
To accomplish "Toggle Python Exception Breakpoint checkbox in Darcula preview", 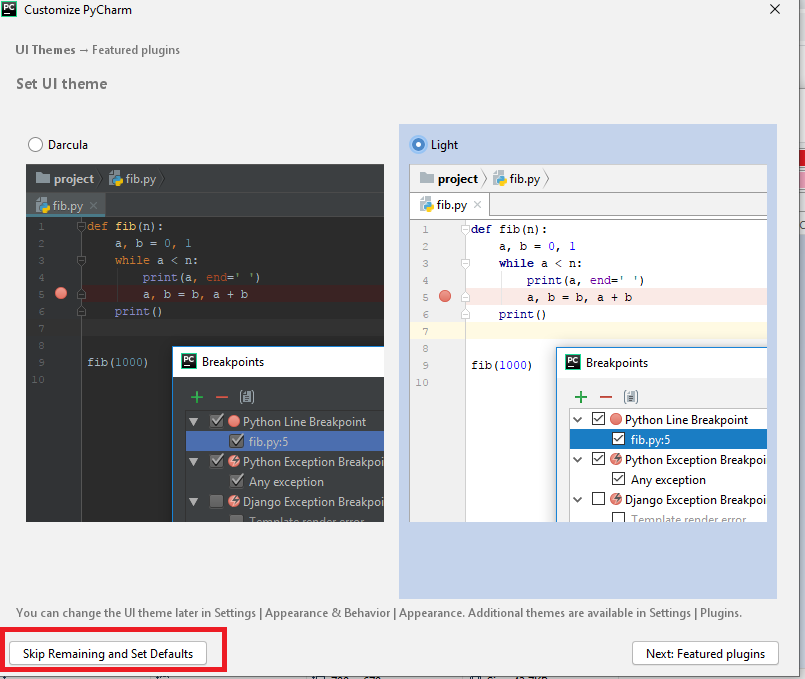I will tap(217, 461).
